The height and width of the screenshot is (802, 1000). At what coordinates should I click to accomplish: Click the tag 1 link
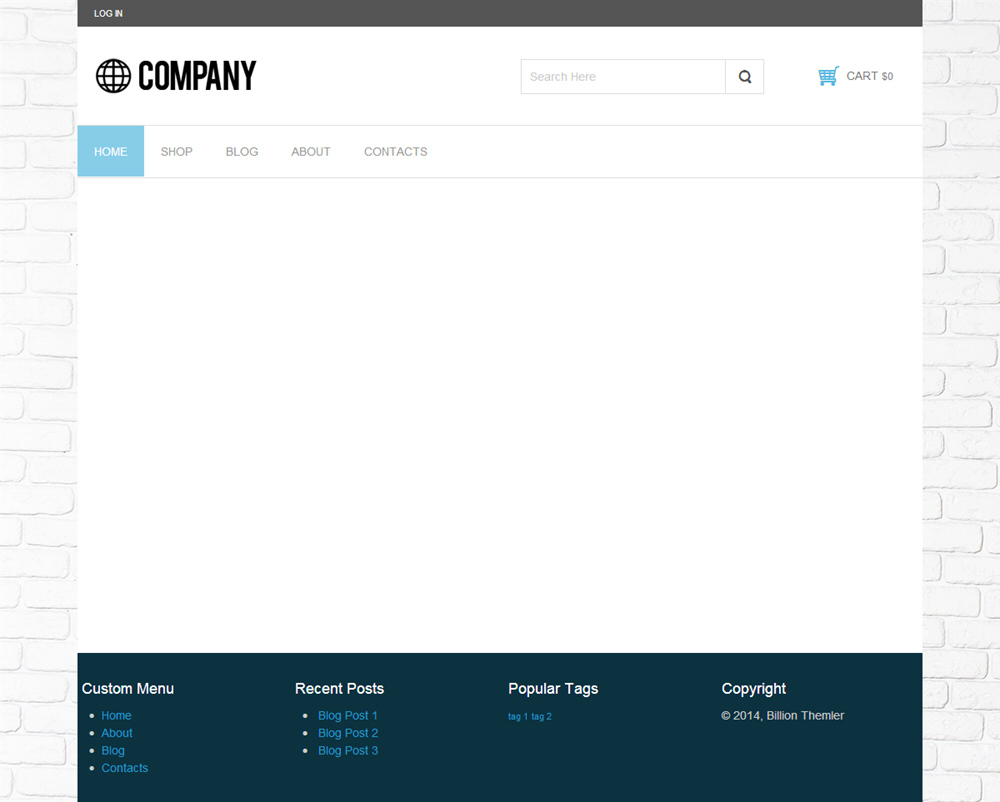click(518, 717)
